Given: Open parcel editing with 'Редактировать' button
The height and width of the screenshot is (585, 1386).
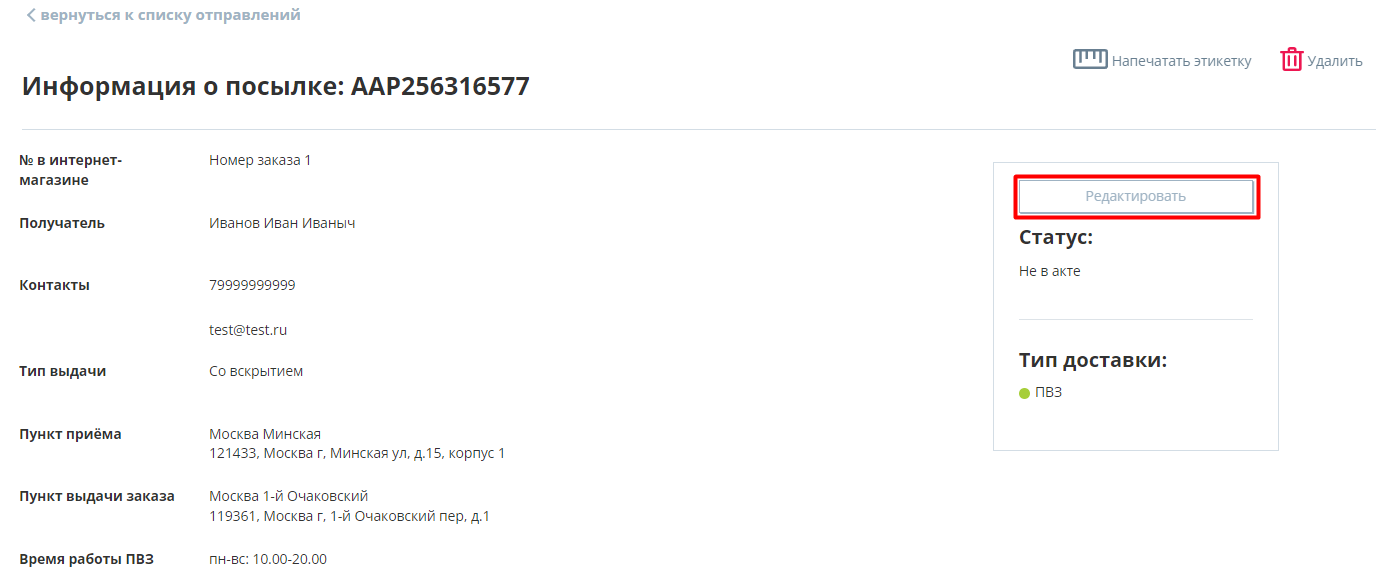Looking at the screenshot, I should 1135,197.
